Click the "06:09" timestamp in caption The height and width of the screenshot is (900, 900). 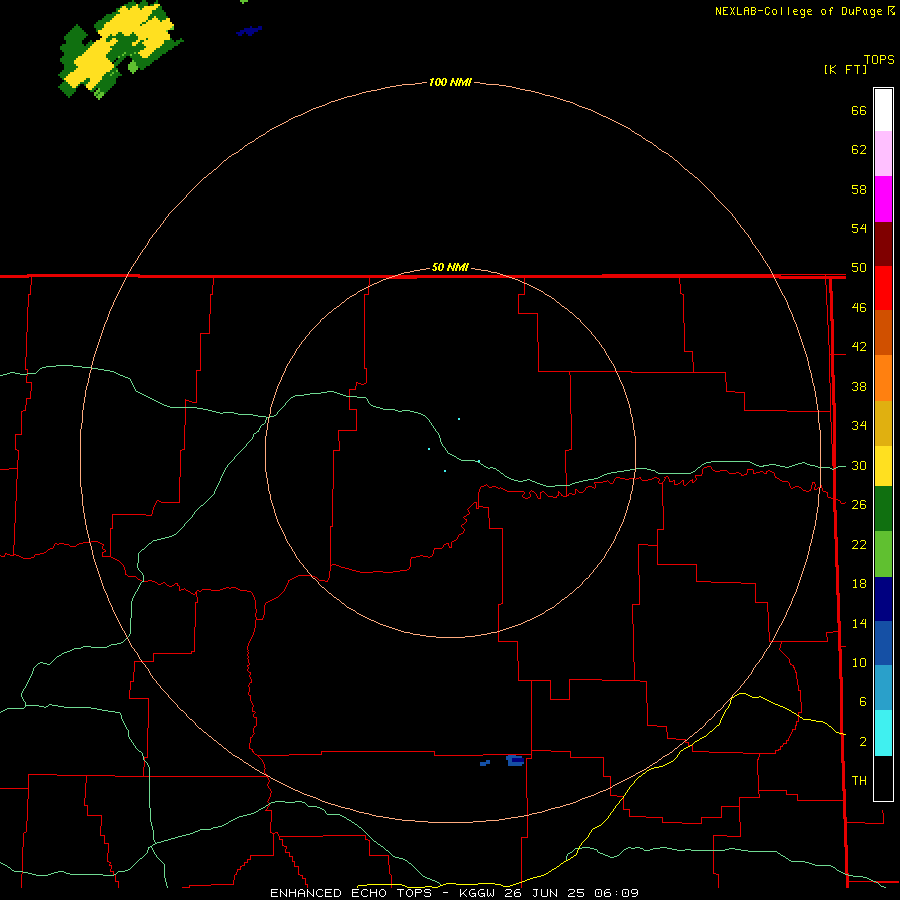(x=616, y=893)
